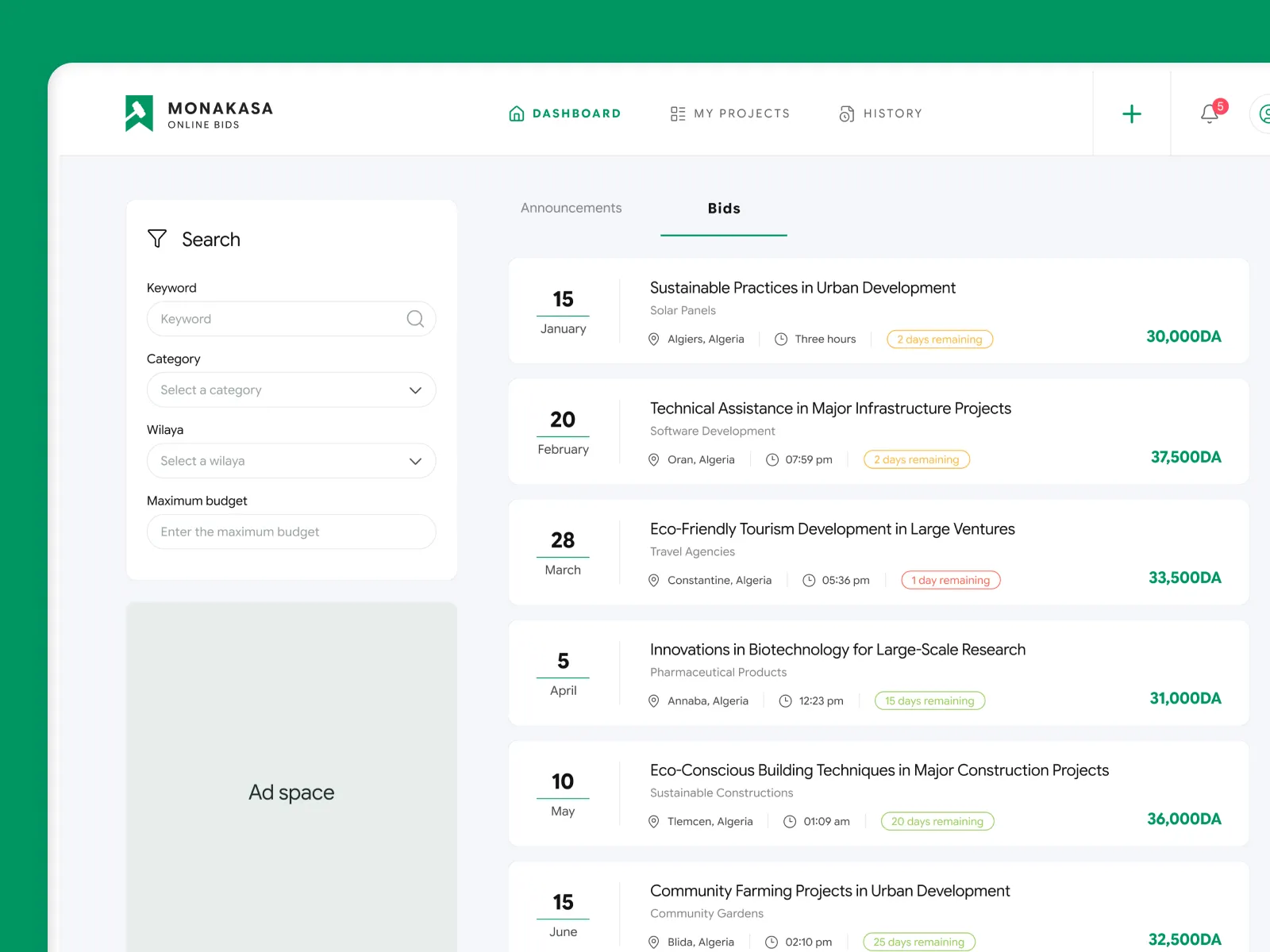Image resolution: width=1270 pixels, height=952 pixels.
Task: Click the filter funnel icon beside Search
Action: tap(157, 239)
